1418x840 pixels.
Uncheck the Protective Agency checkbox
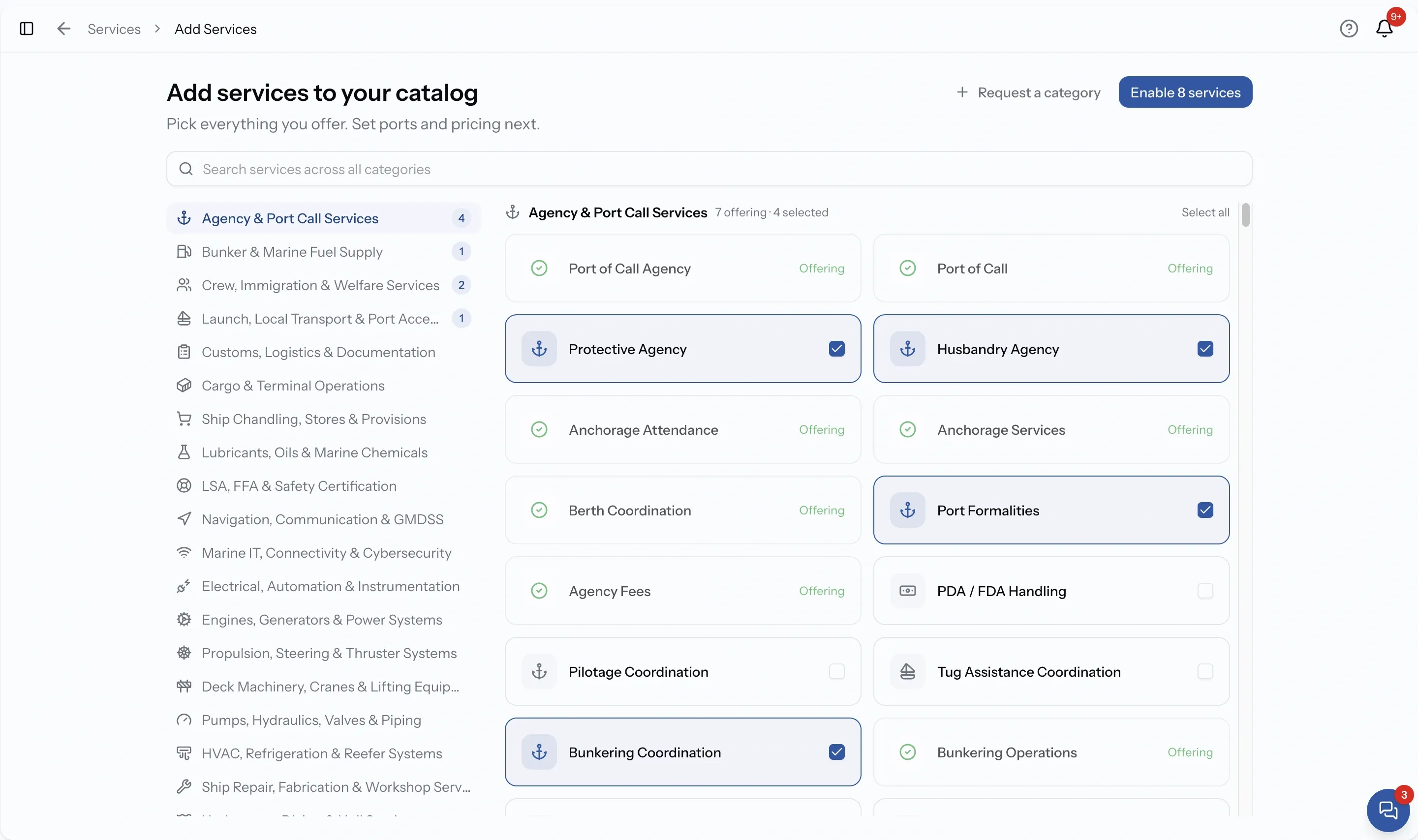coord(836,349)
